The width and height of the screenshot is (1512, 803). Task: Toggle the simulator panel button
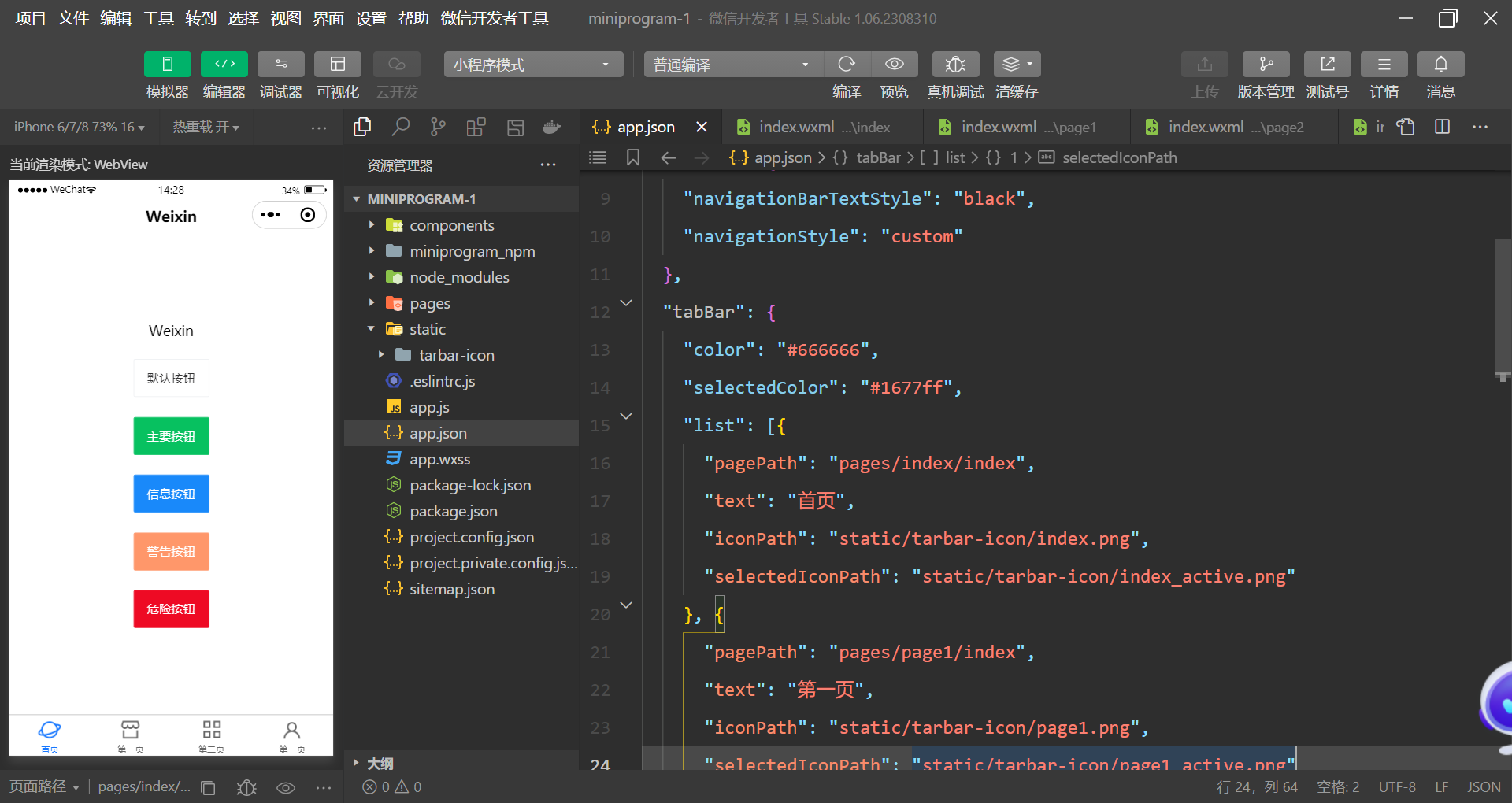tap(167, 65)
